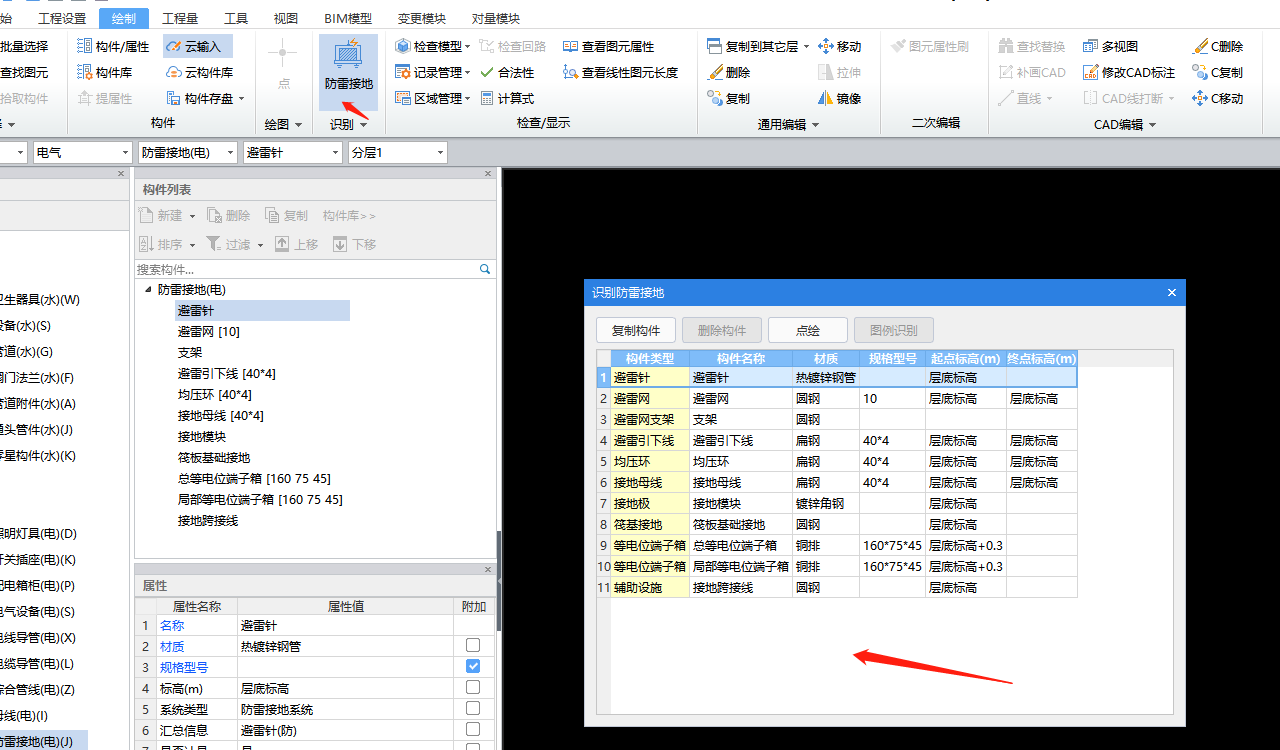Select 接地跨接线 in component tree

pyautogui.click(x=208, y=520)
